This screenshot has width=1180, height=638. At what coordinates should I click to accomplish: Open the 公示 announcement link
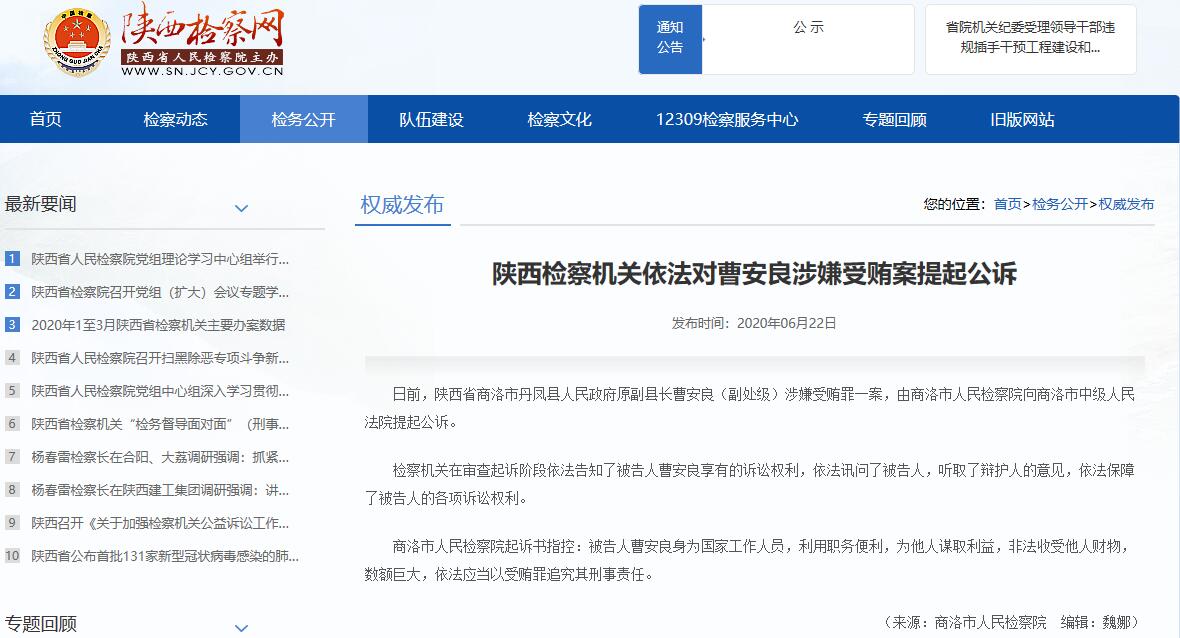click(x=808, y=28)
